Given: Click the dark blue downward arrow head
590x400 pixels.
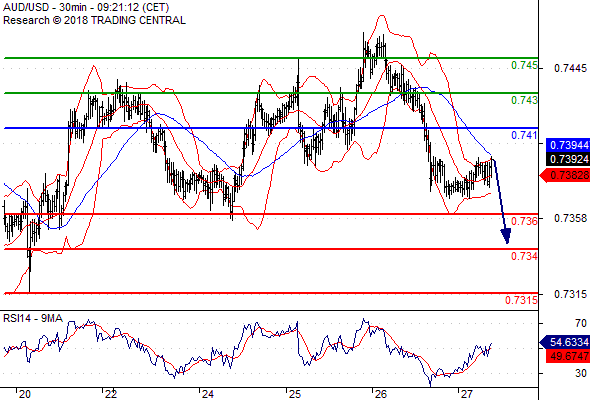Looking at the screenshot, I should pyautogui.click(x=506, y=236).
